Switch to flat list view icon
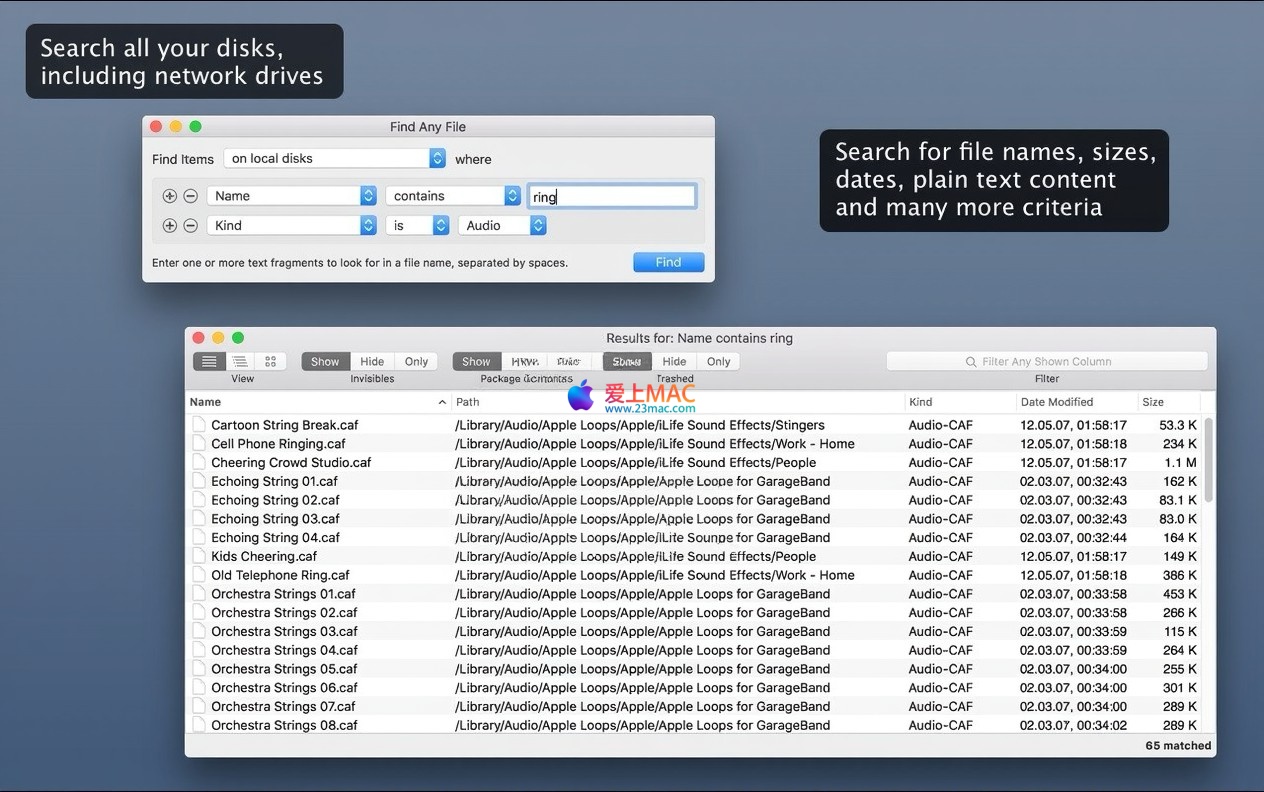1264x792 pixels. click(209, 362)
